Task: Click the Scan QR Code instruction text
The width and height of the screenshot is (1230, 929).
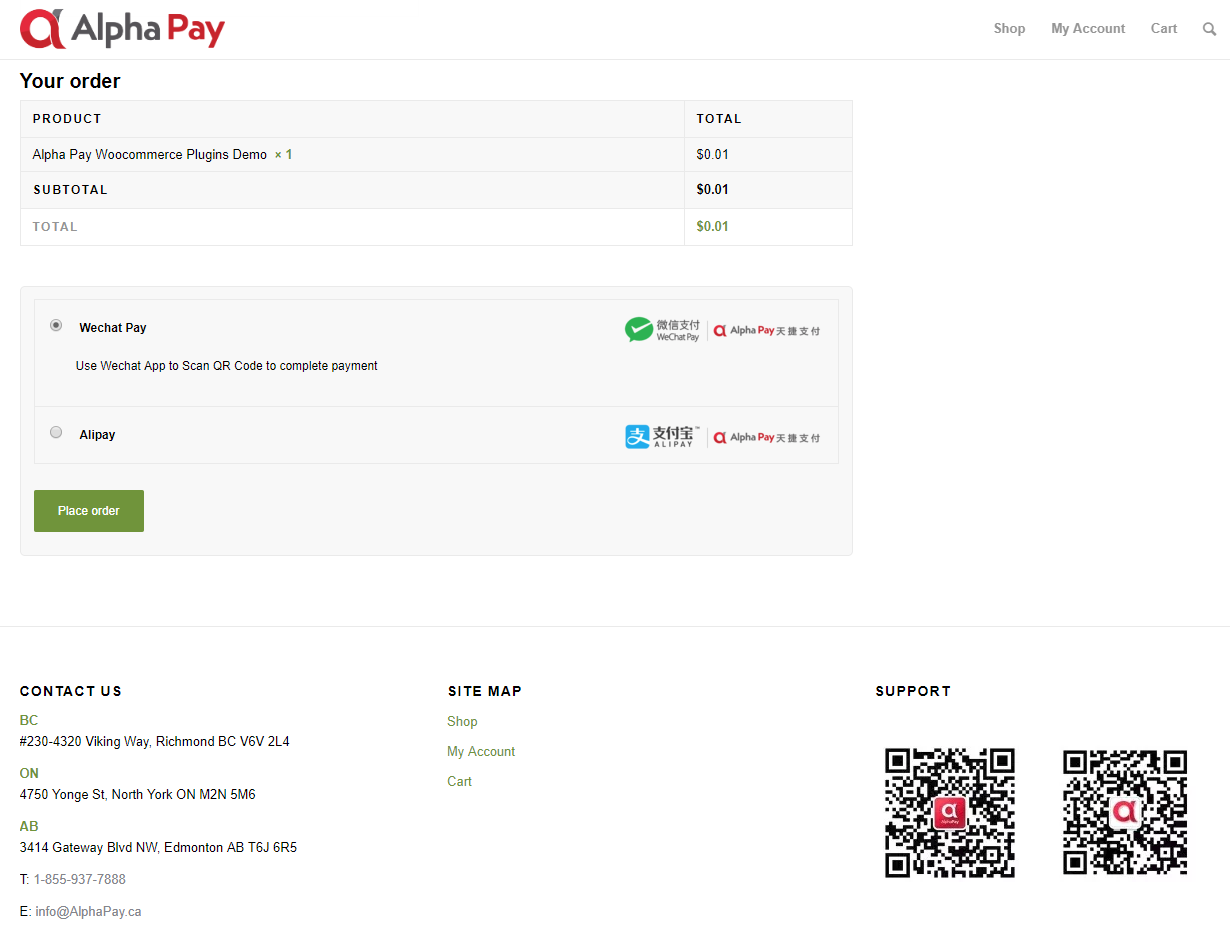Action: tap(227, 366)
